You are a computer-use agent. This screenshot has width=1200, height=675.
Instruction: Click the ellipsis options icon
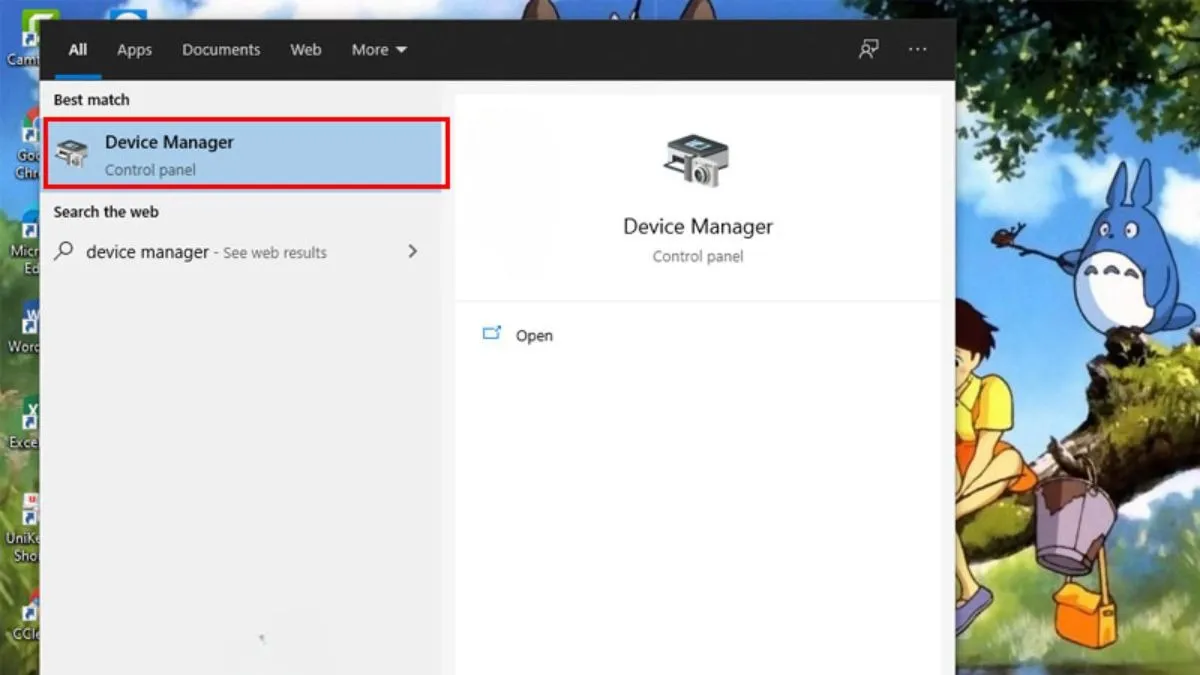917,48
